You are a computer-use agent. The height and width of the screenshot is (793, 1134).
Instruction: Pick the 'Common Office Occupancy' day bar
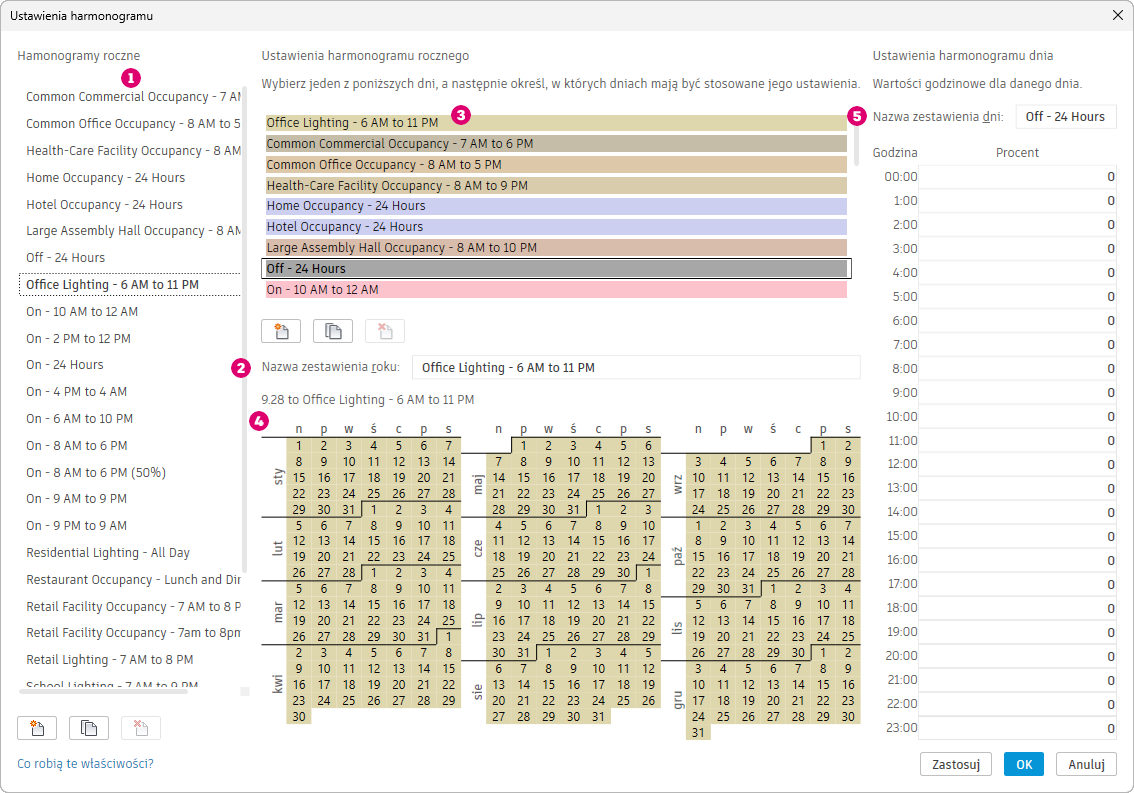coord(556,164)
